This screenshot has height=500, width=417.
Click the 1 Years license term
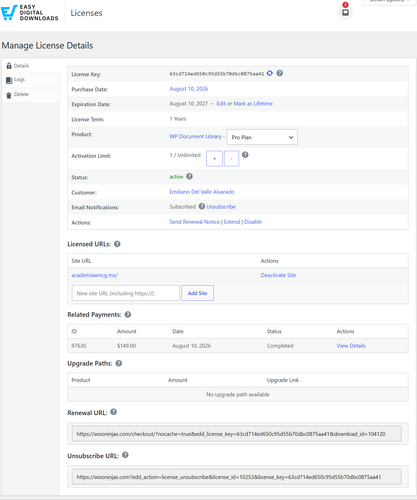point(178,119)
